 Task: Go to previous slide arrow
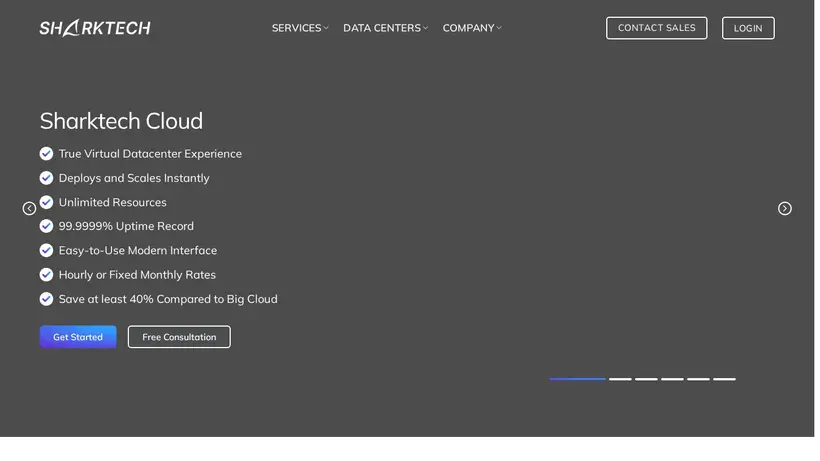[x=29, y=209]
